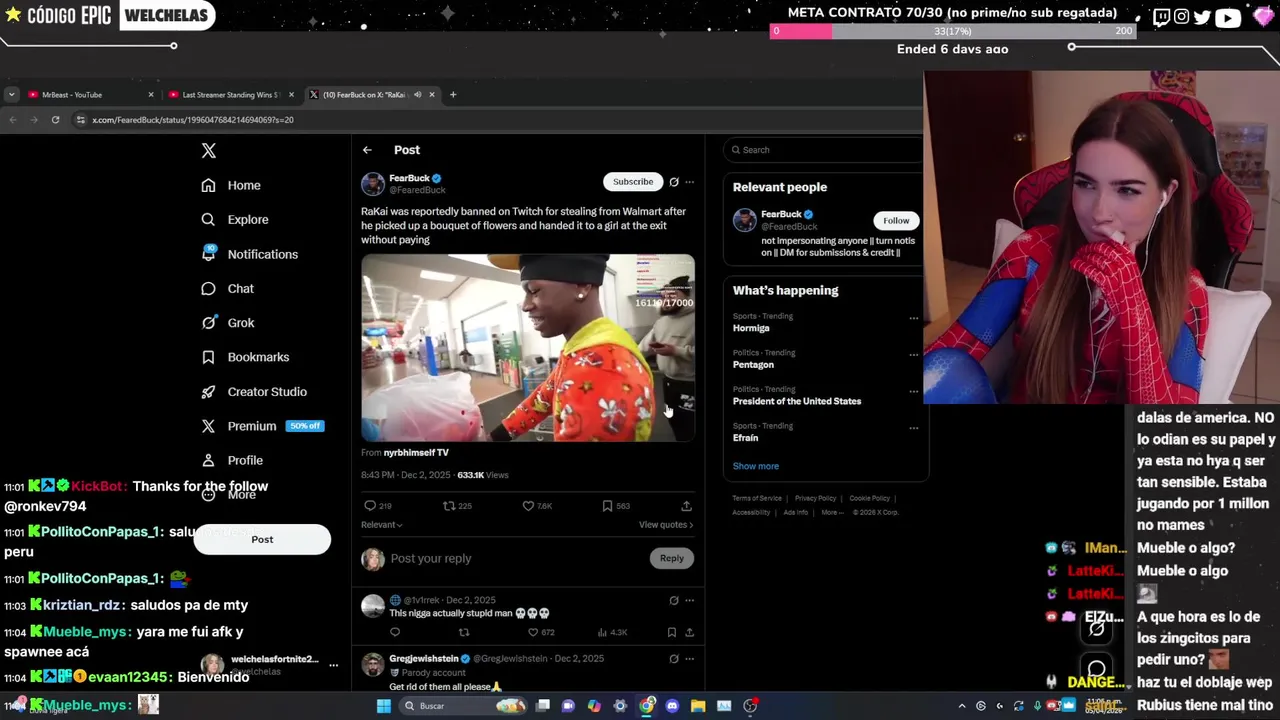Open Explore in the X sidebar

click(235, 219)
